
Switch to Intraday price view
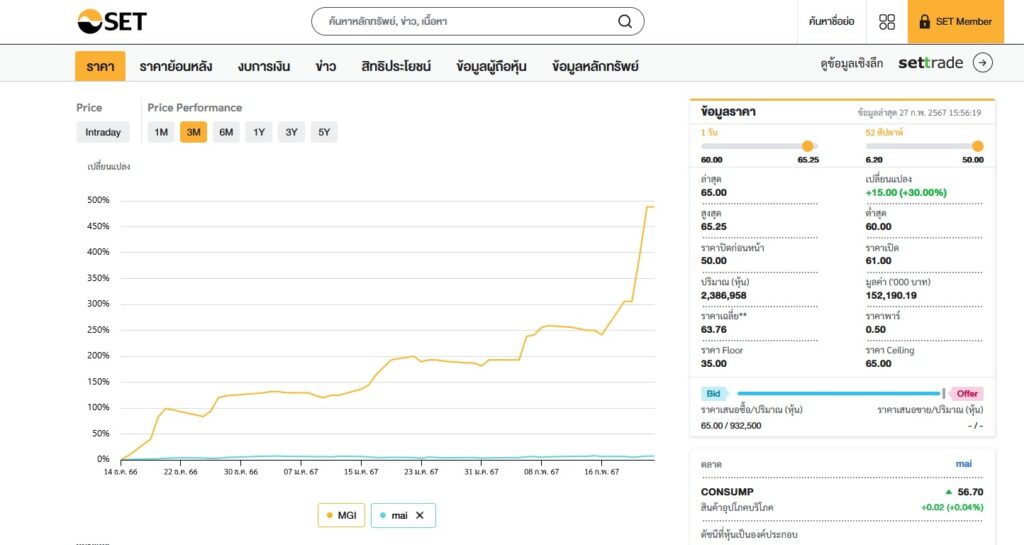pos(103,132)
